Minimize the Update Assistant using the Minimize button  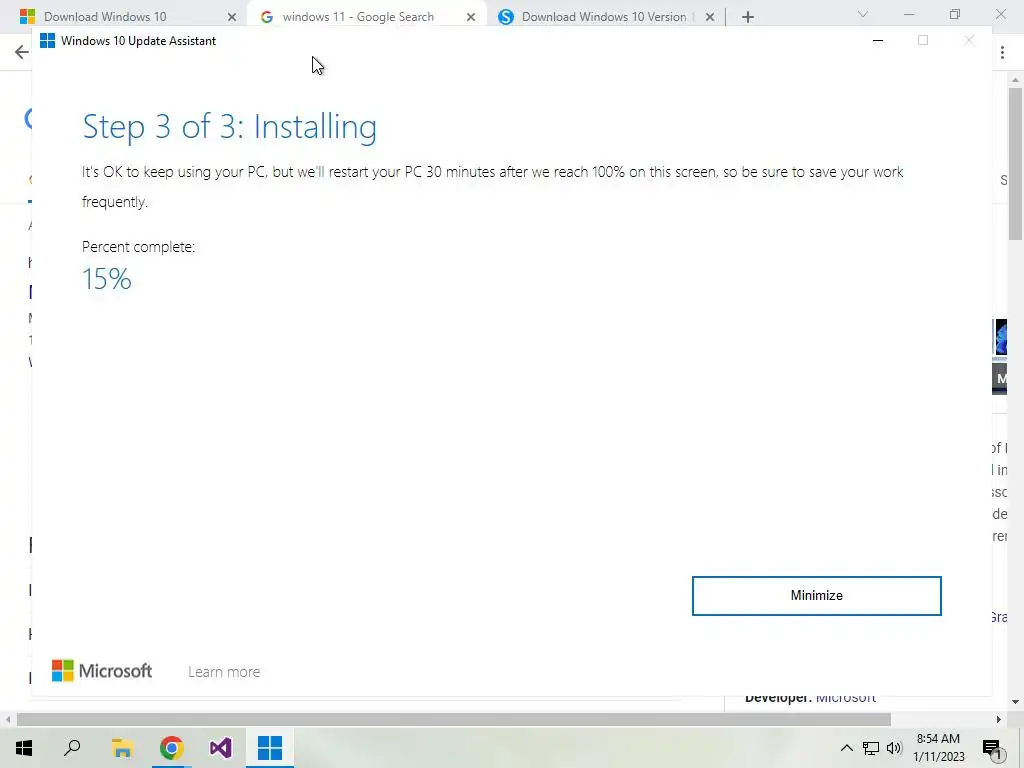tap(816, 596)
